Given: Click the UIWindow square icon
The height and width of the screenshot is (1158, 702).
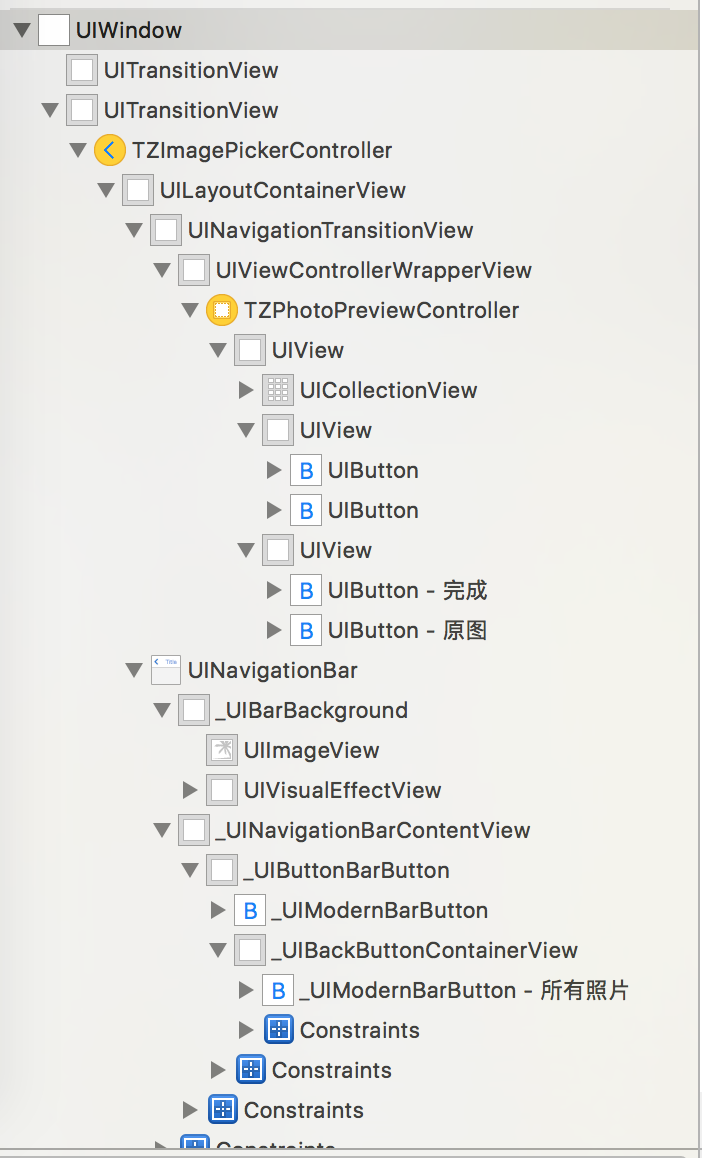Looking at the screenshot, I should pyautogui.click(x=53, y=31).
